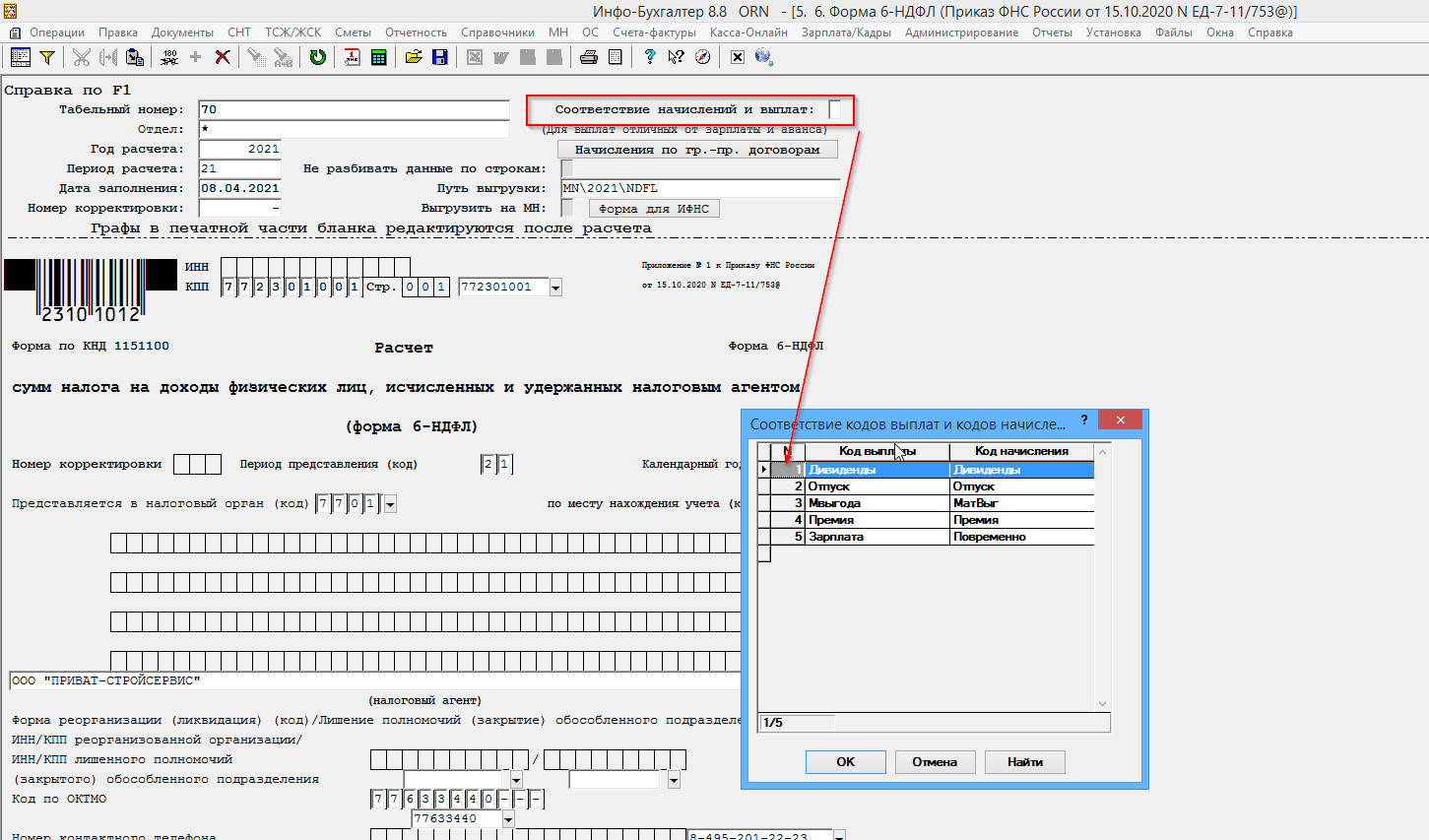Click the pointer What's This help icon

pyautogui.click(x=676, y=57)
